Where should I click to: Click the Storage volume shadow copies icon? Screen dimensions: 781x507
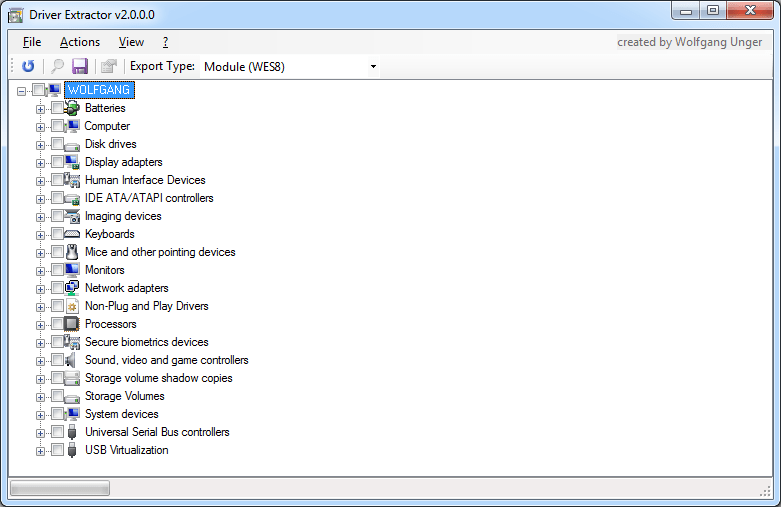pos(72,379)
